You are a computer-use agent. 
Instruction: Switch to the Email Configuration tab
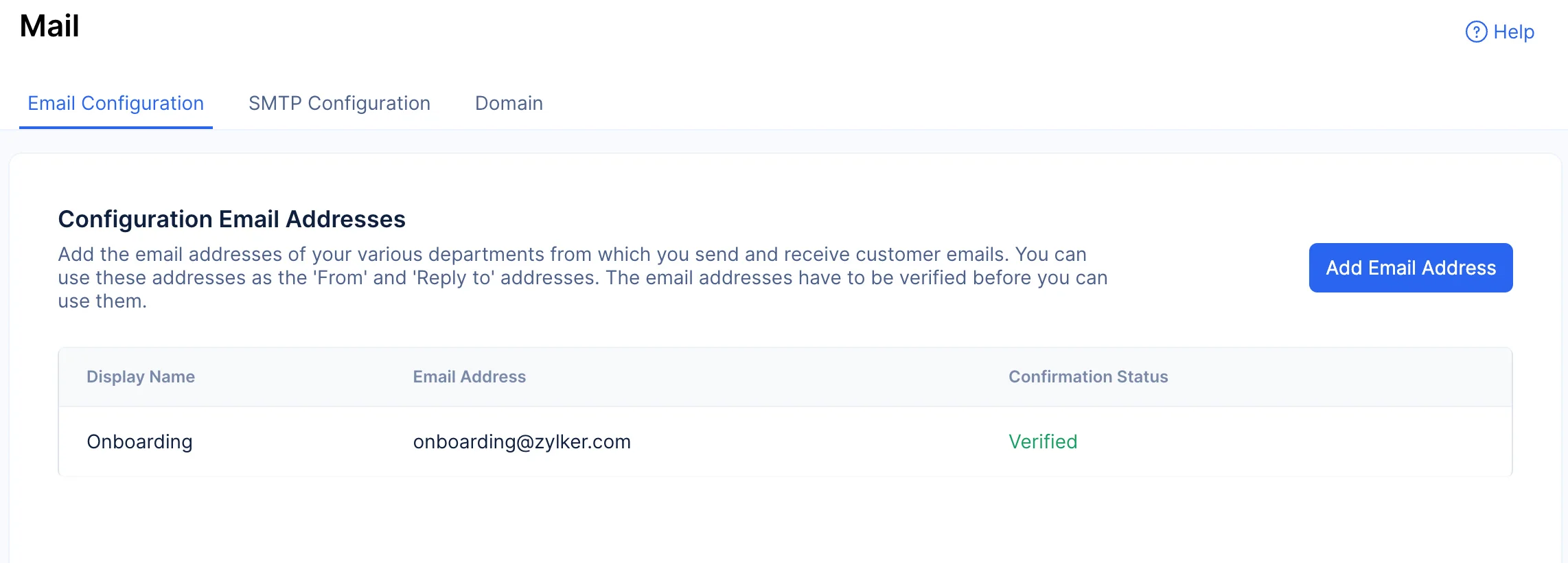point(115,103)
